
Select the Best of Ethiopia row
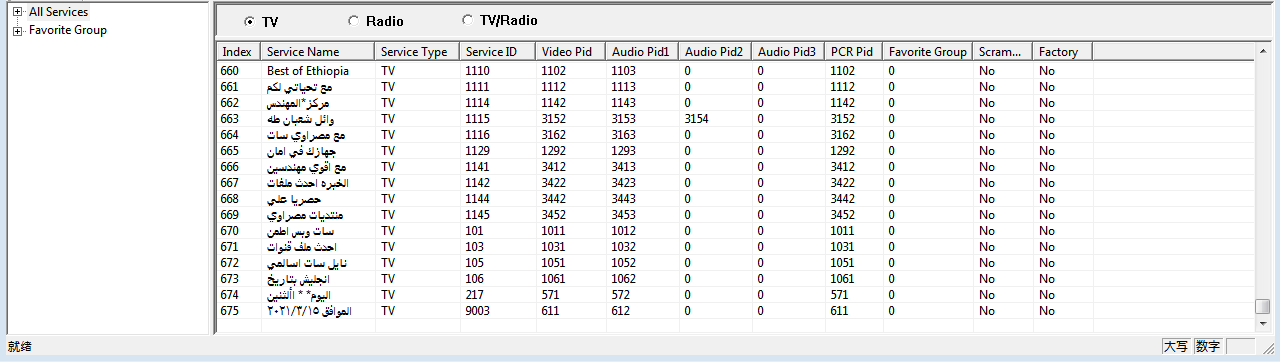click(736, 71)
